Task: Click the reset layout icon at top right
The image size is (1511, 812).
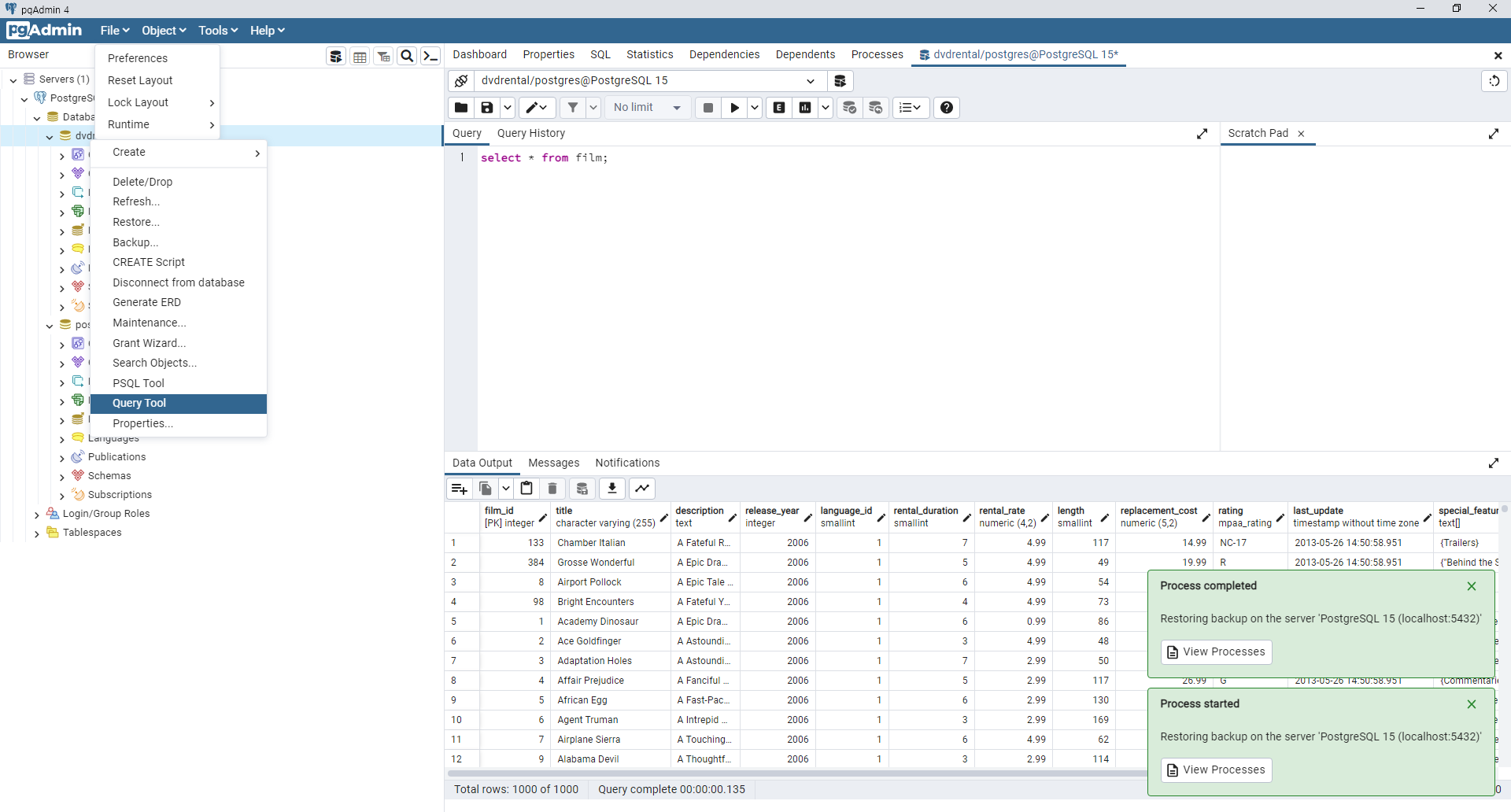Action: pyautogui.click(x=1494, y=81)
